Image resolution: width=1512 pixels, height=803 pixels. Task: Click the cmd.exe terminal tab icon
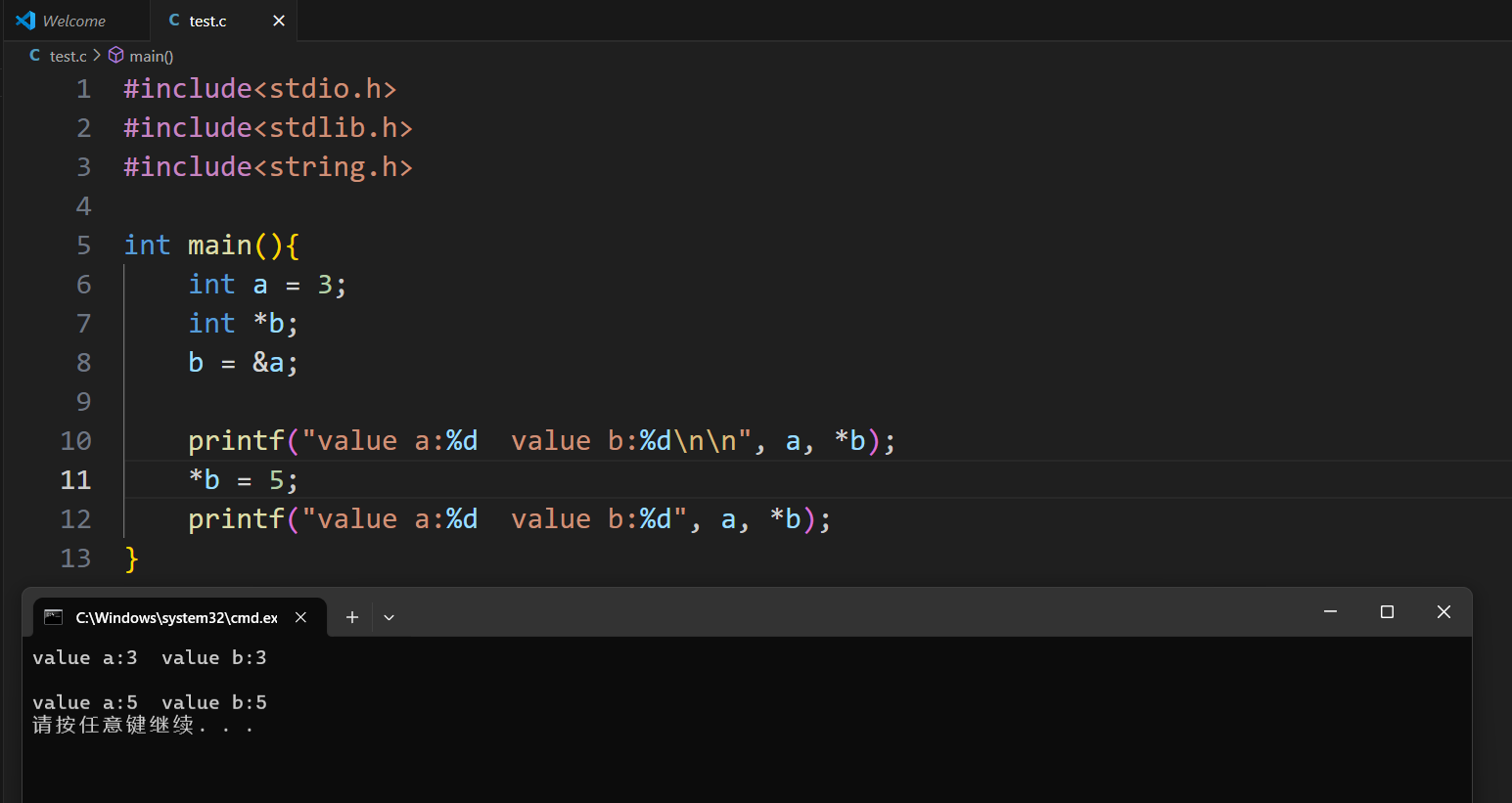[54, 617]
